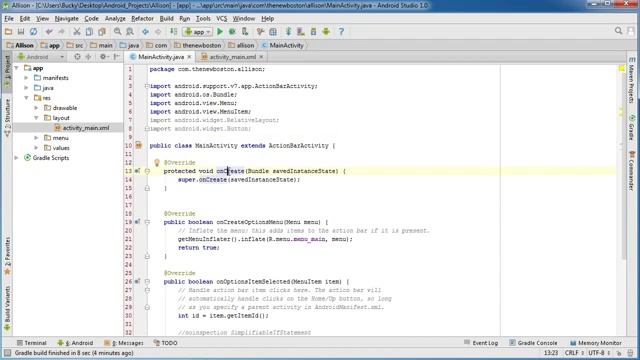
Task: Click the Synchronize refresh icon
Action: [33, 31]
